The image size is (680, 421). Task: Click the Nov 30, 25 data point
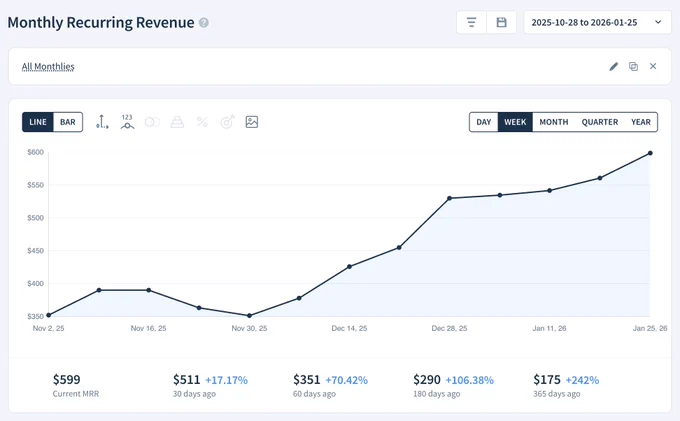pyautogui.click(x=249, y=316)
